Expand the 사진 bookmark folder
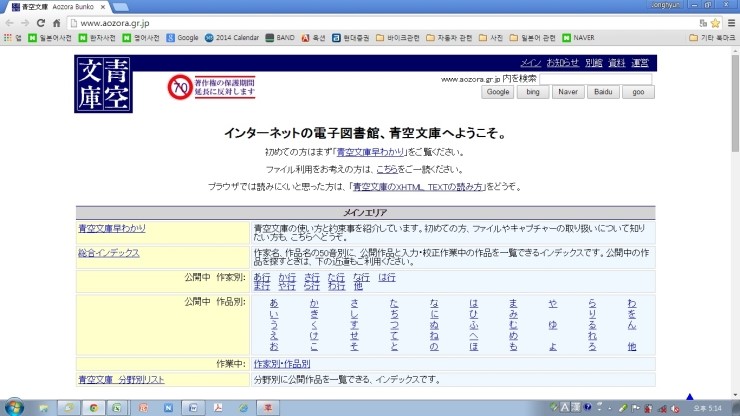Image resolution: width=740 pixels, height=416 pixels. [x=491, y=38]
